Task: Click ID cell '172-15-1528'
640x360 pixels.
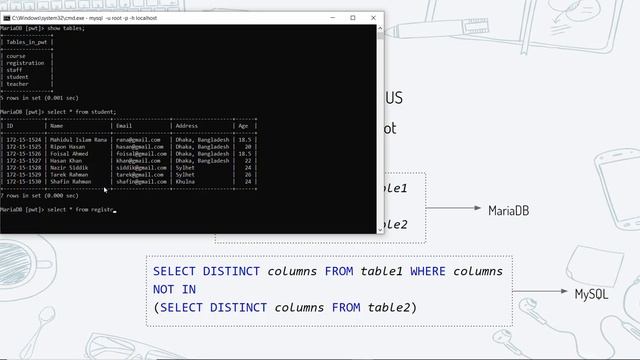Action: 24,167
